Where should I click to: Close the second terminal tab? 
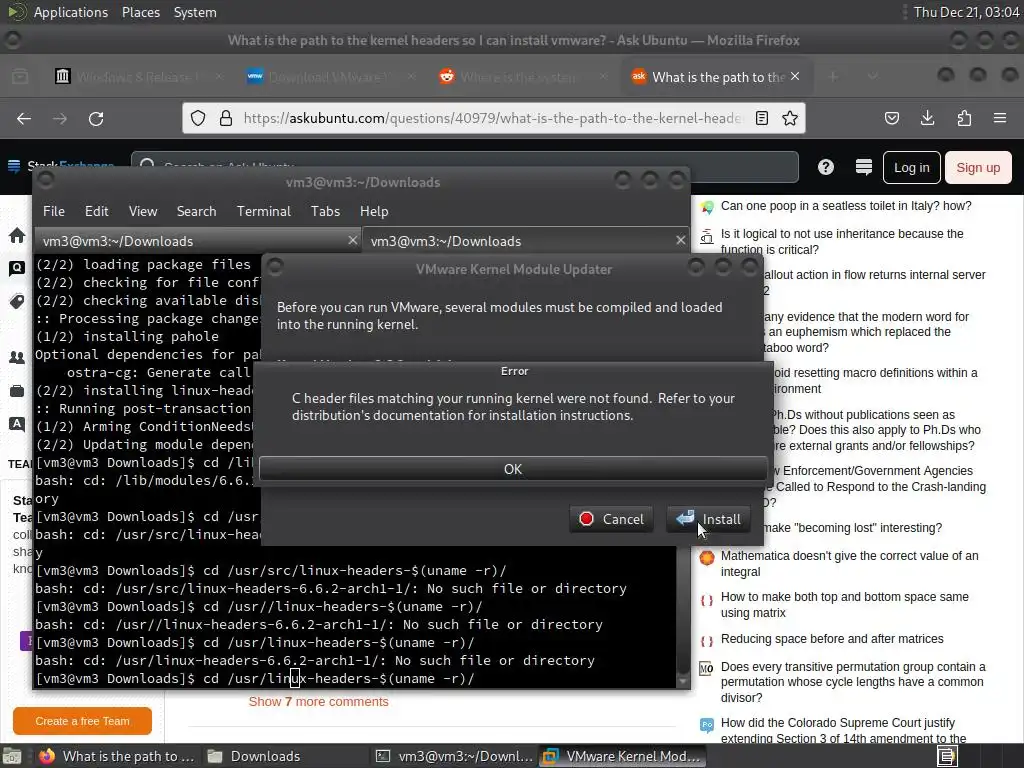pyautogui.click(x=680, y=240)
